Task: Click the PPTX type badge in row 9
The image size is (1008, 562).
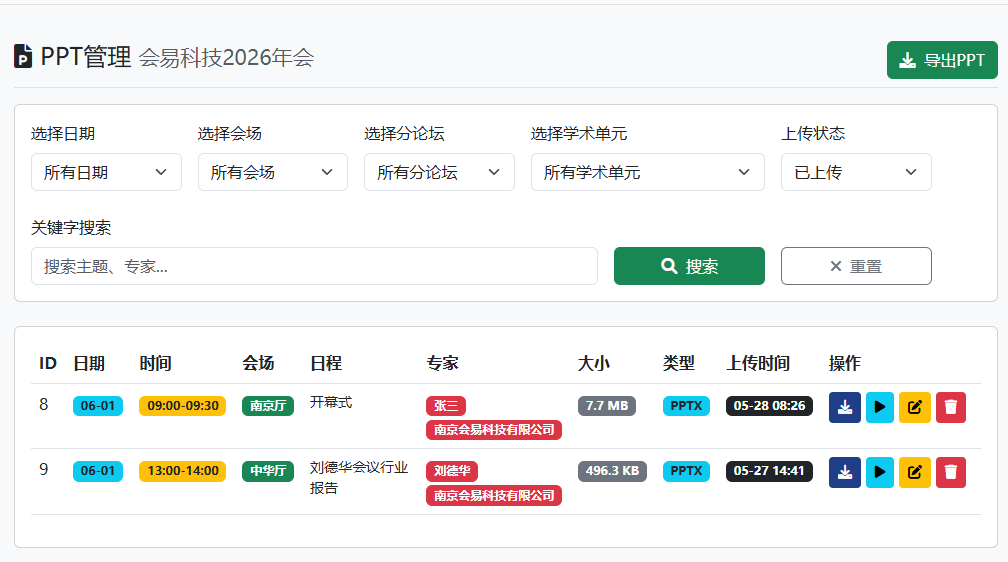Action: tap(686, 471)
